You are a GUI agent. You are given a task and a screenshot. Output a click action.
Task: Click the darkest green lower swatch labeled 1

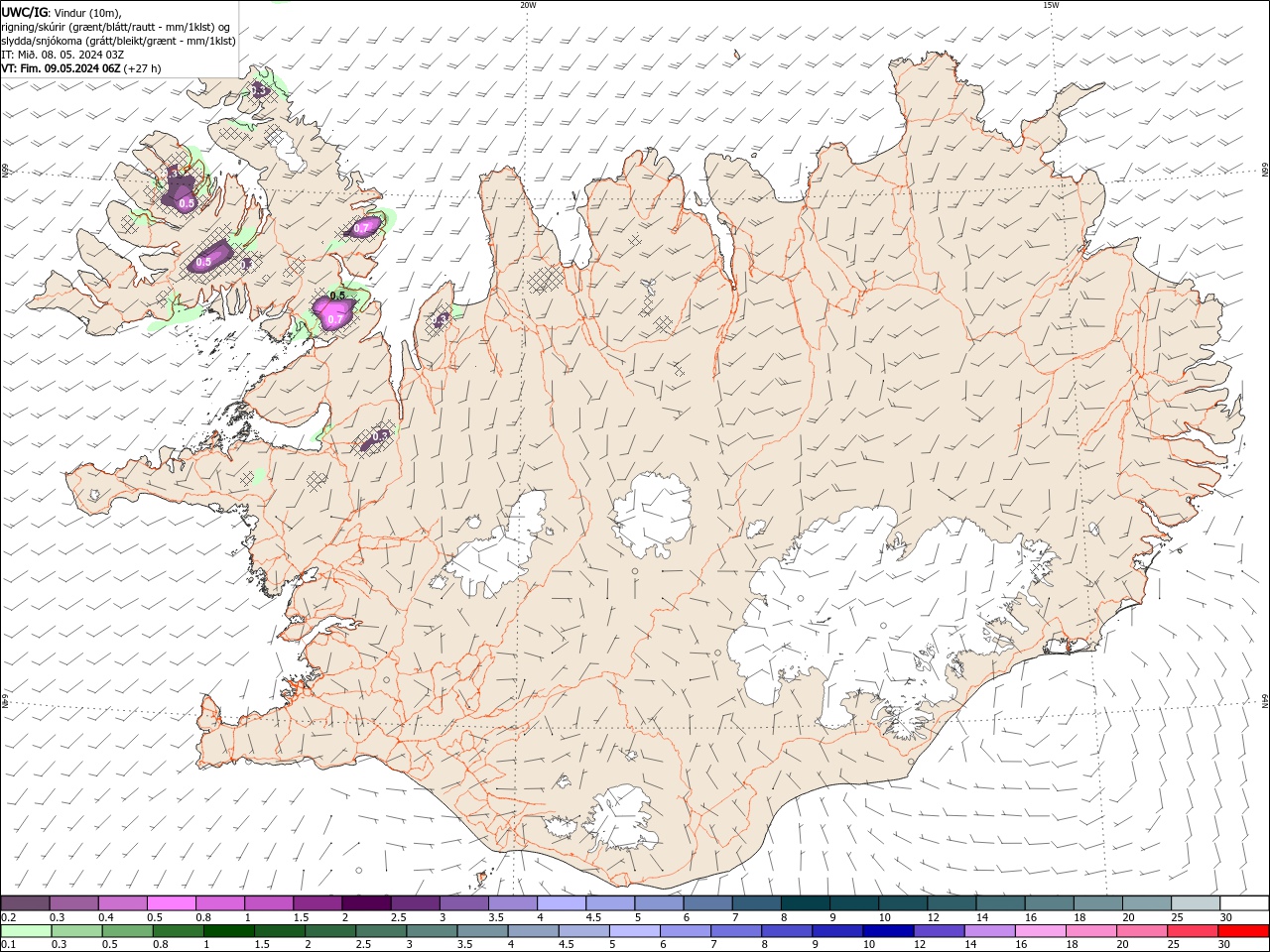(x=228, y=931)
